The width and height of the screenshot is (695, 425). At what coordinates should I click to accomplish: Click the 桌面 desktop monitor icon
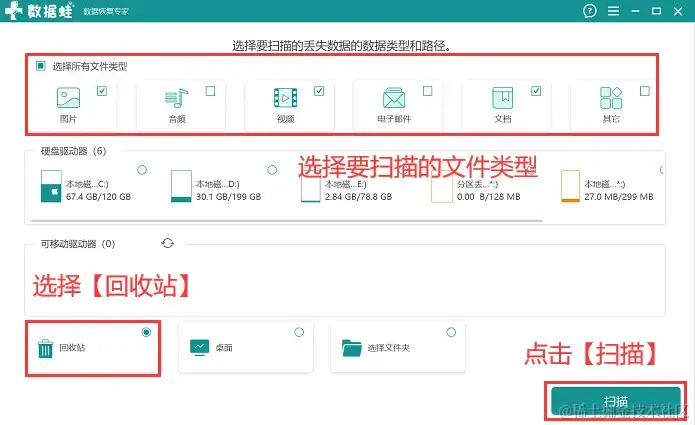(199, 347)
